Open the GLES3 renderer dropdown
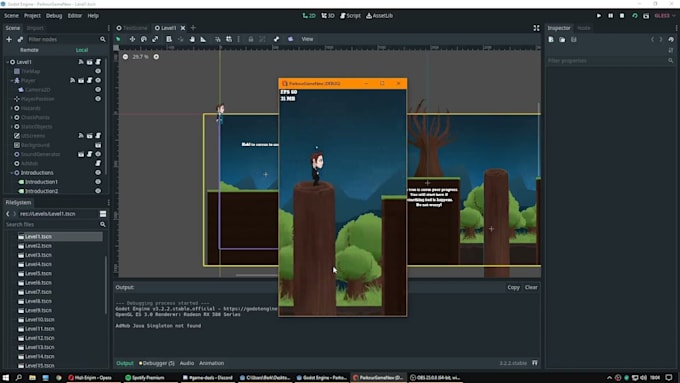 [x=665, y=16]
